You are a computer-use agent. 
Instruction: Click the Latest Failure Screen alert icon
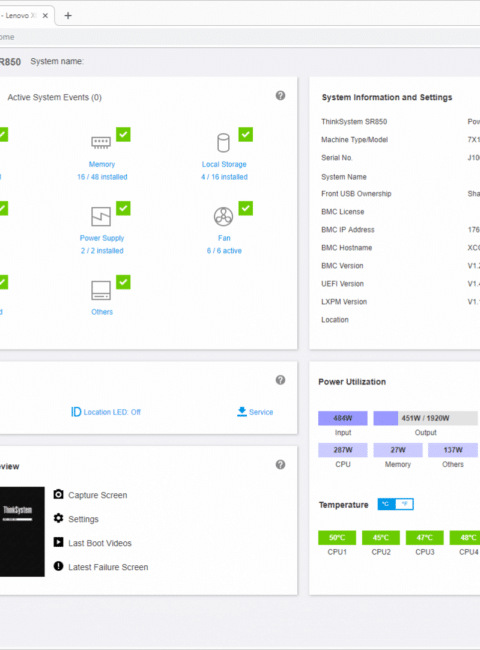tap(58, 566)
